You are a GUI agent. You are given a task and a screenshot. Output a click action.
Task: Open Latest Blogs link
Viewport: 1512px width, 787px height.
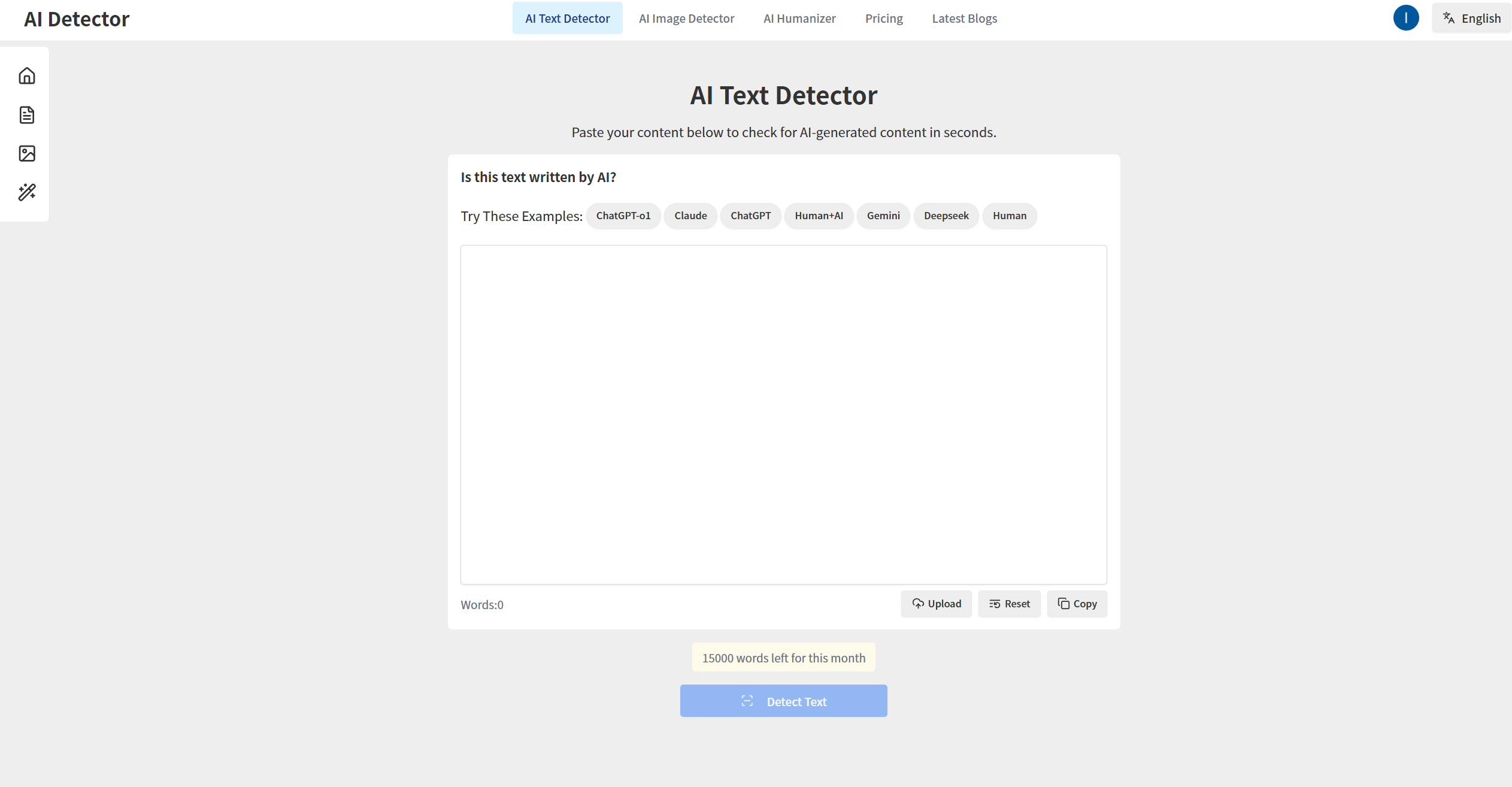click(x=964, y=19)
